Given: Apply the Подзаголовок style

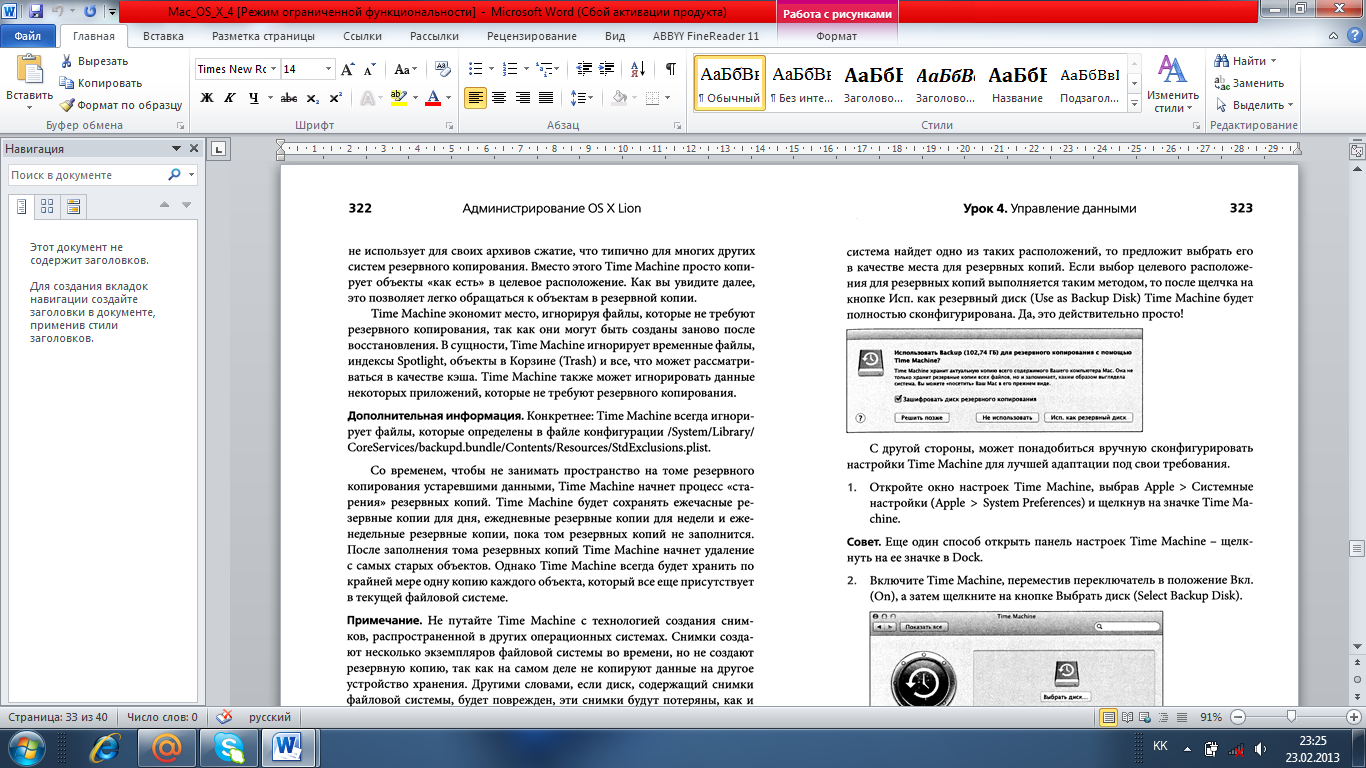Looking at the screenshot, I should tap(1090, 84).
